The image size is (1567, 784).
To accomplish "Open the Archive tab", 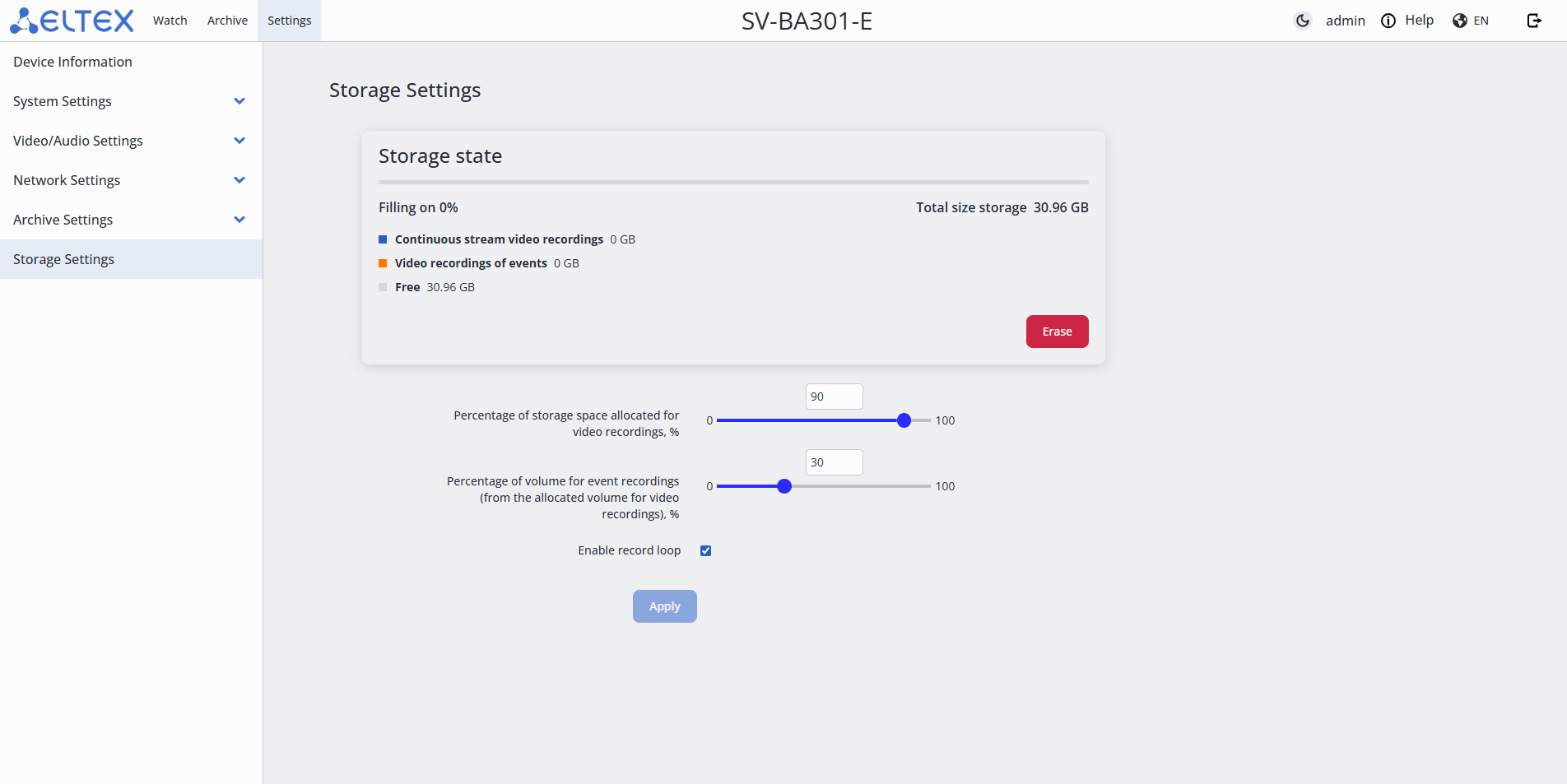I will [227, 21].
